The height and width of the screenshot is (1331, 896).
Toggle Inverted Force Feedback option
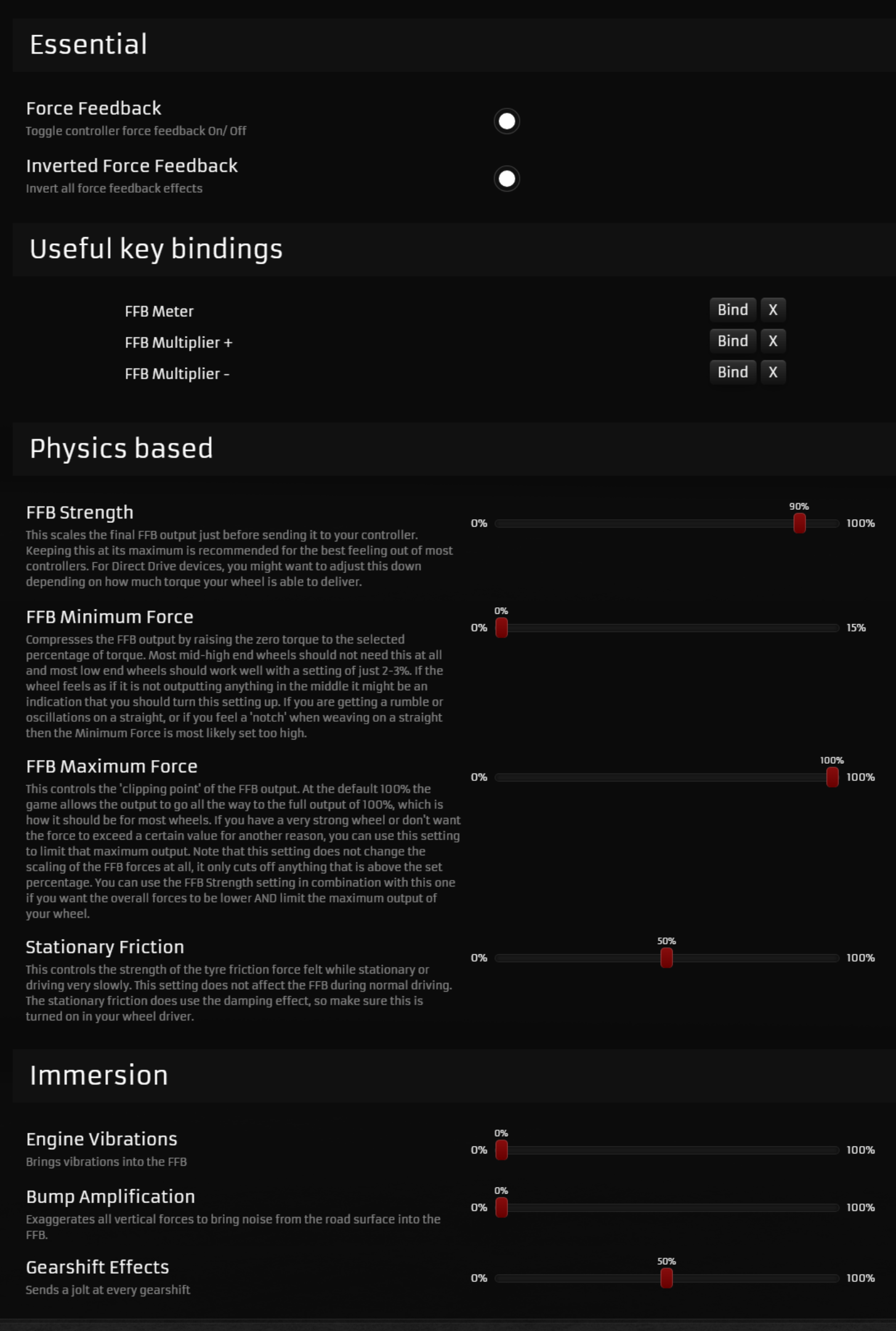[x=507, y=179]
